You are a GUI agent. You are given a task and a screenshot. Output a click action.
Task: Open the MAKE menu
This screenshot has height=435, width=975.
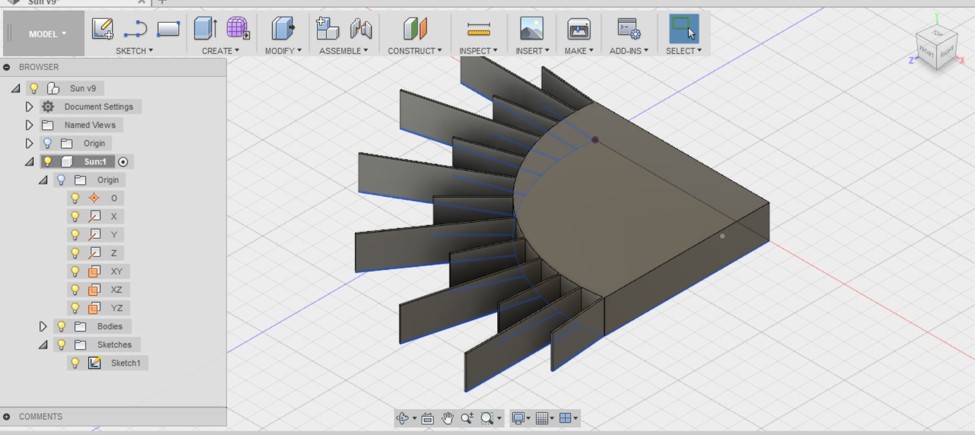[579, 51]
